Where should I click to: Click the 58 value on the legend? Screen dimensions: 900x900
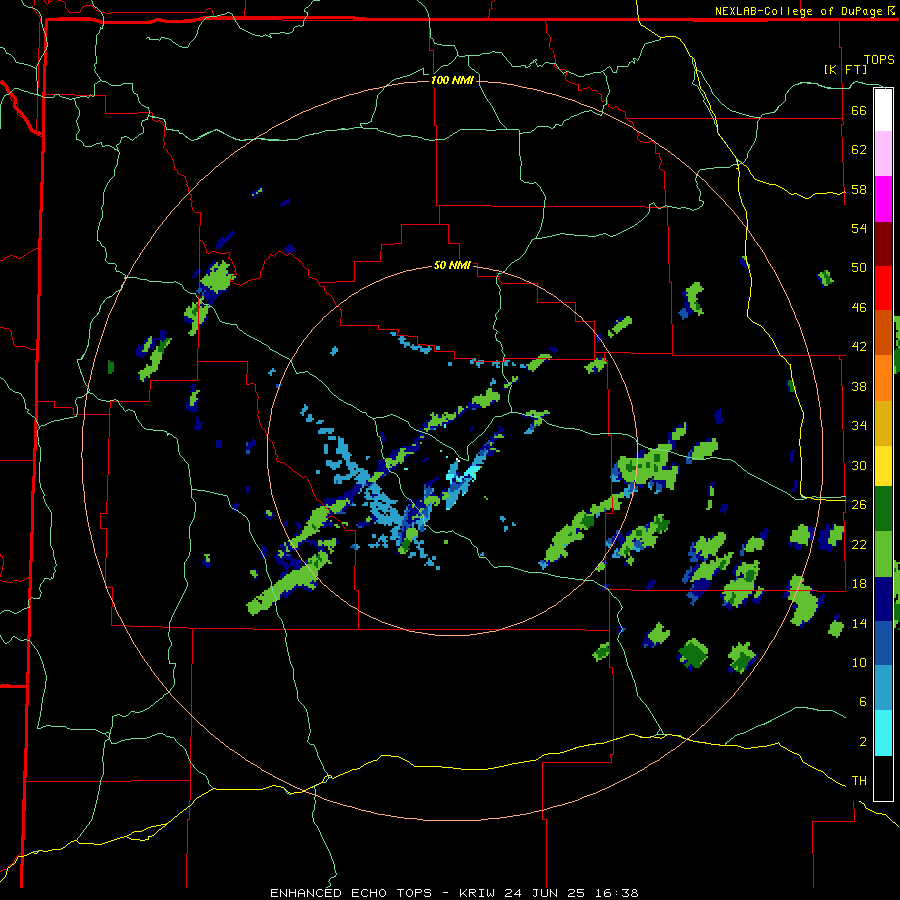[x=859, y=189]
